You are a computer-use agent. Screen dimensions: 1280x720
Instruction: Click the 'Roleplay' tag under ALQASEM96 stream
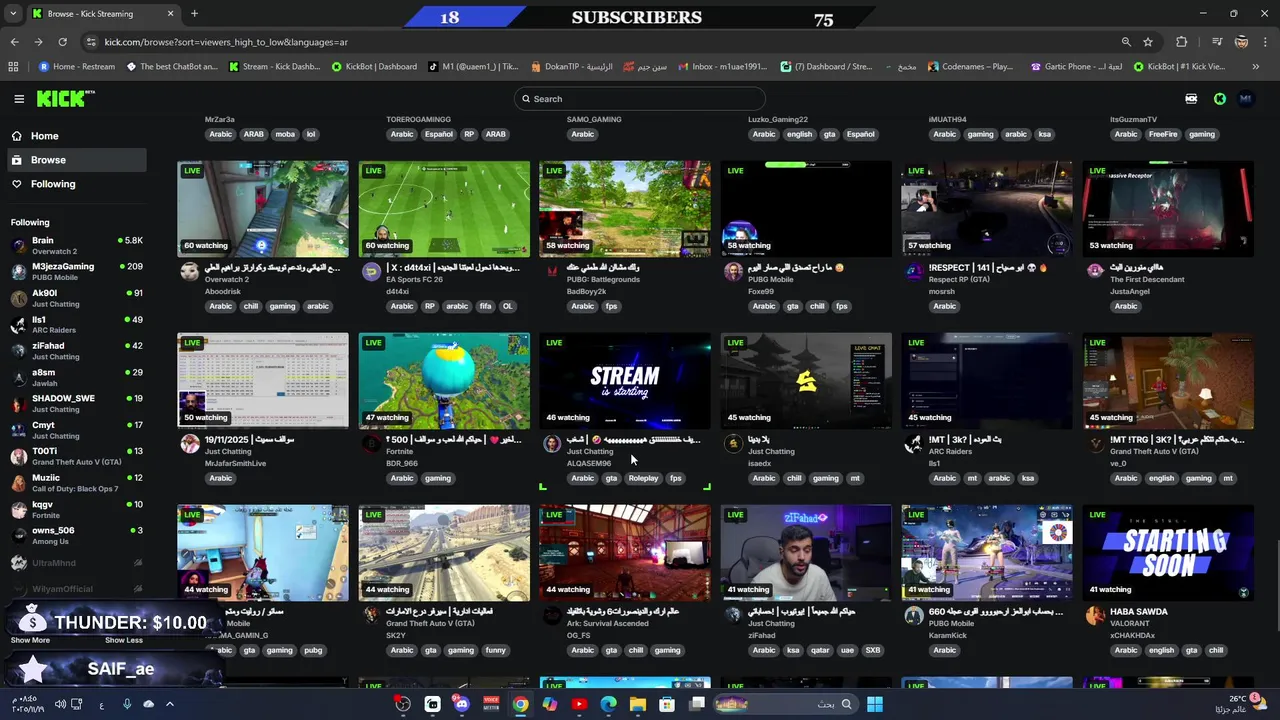(643, 478)
